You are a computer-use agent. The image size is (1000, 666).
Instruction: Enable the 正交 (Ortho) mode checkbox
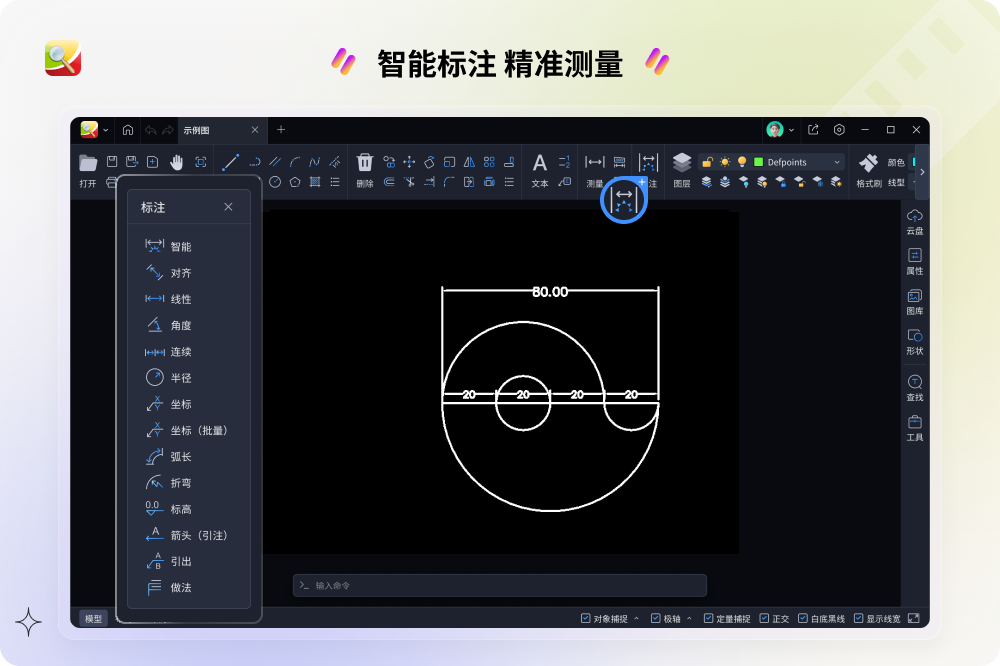click(763, 618)
